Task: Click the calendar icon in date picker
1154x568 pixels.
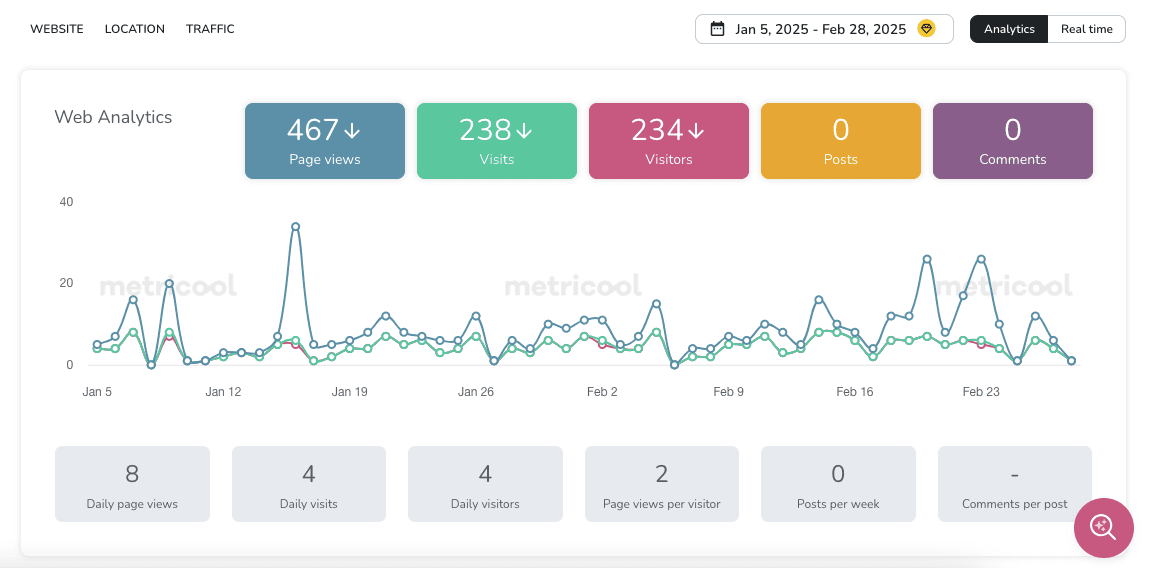Action: pyautogui.click(x=717, y=29)
